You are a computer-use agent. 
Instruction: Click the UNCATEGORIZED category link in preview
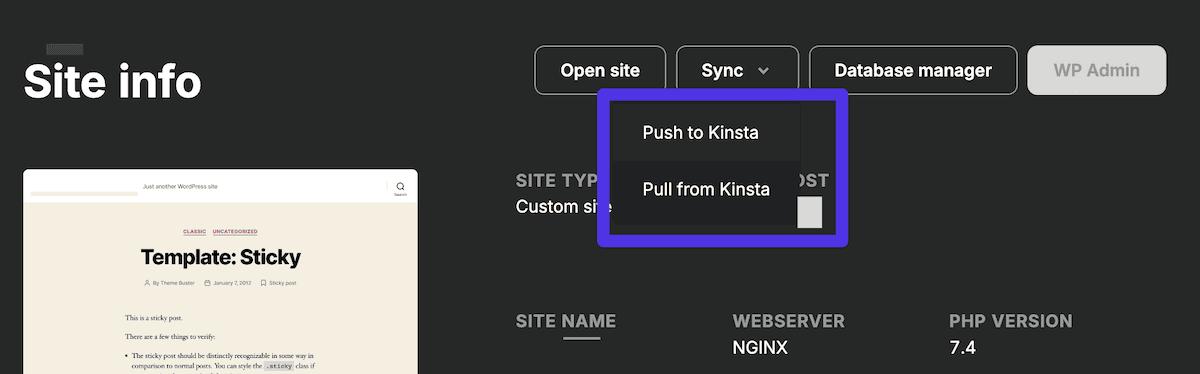(235, 231)
